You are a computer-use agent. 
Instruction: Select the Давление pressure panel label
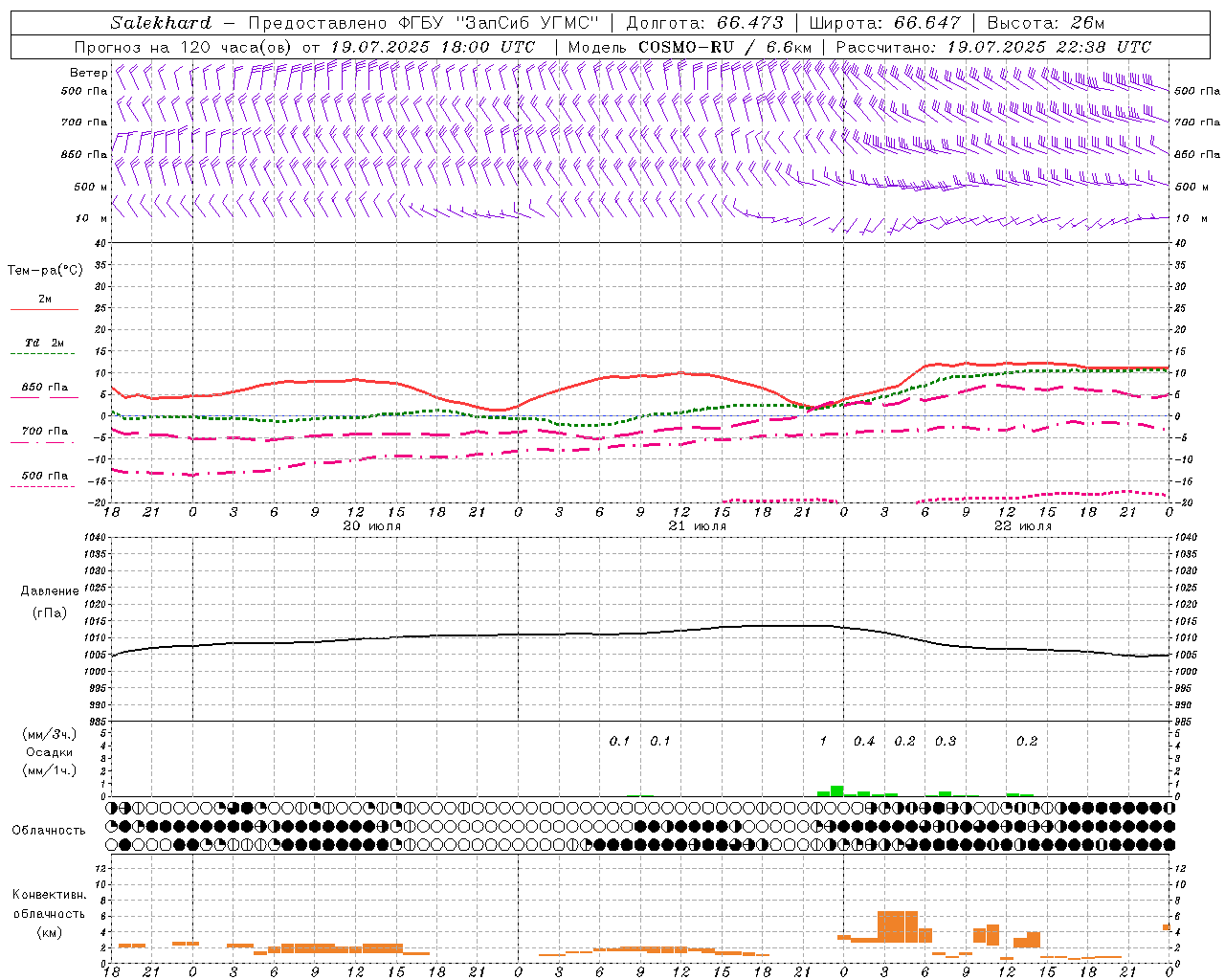click(50, 591)
